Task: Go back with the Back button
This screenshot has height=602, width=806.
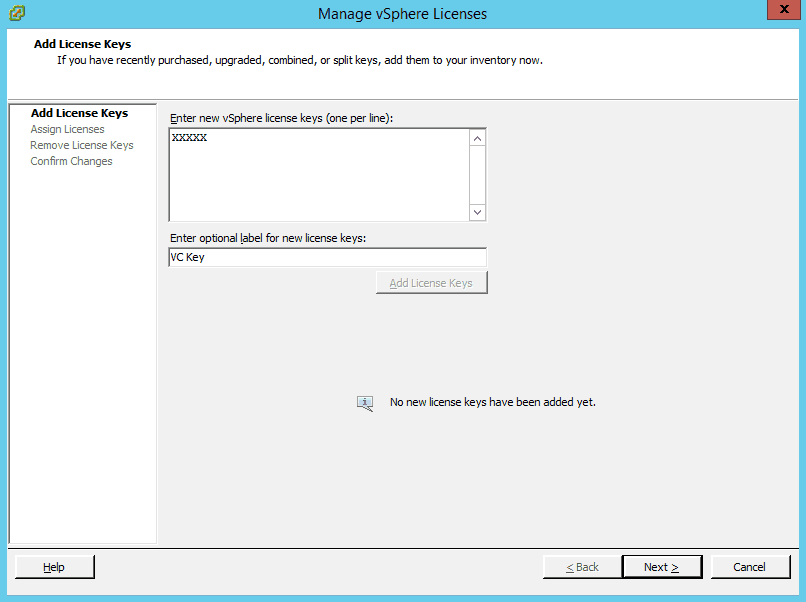Action: pos(582,567)
